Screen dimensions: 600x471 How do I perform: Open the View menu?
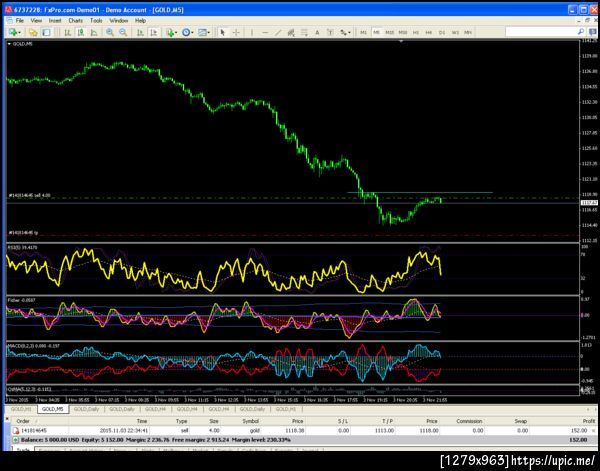click(x=36, y=20)
